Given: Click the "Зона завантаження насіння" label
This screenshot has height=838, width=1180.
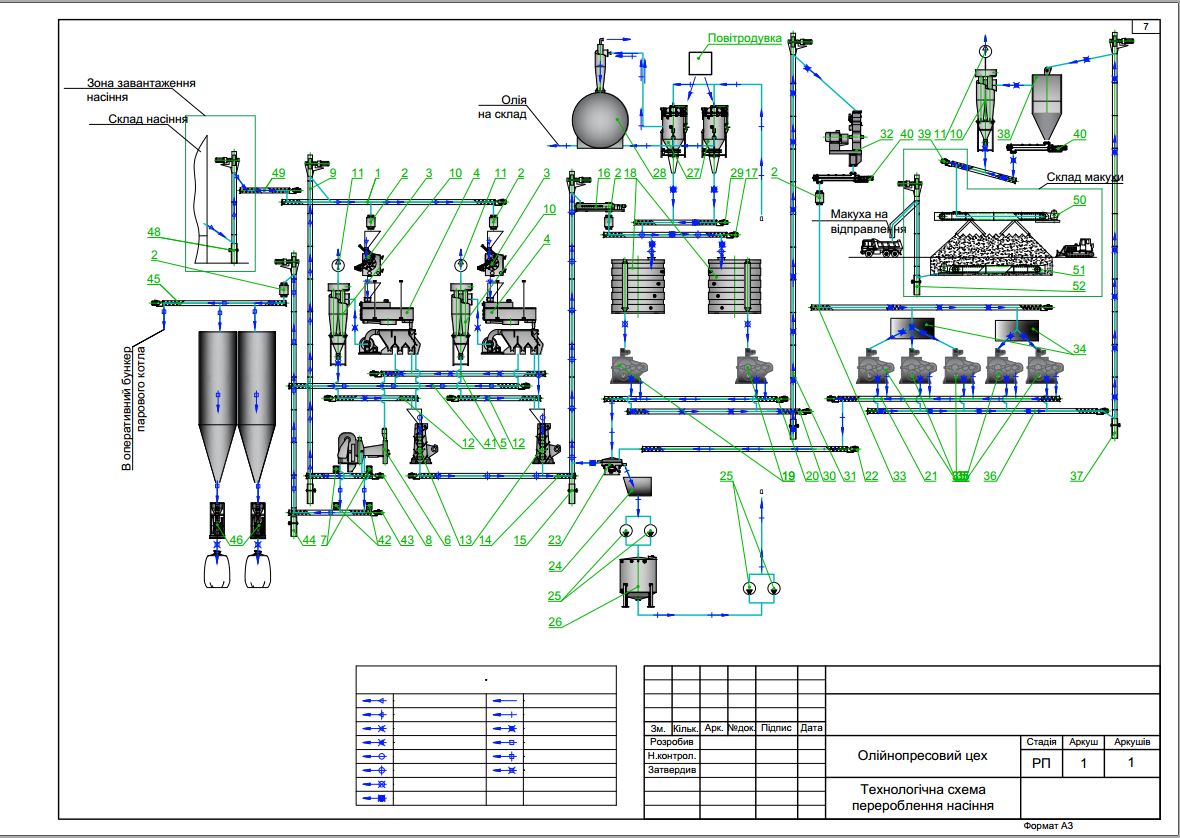Looking at the screenshot, I should click(x=141, y=90).
